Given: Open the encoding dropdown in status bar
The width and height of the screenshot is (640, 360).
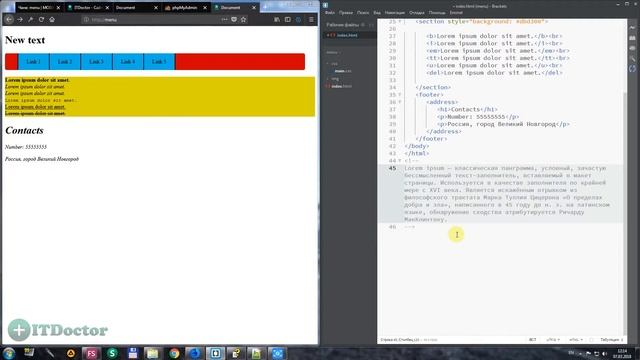Looking at the screenshot, I should tap(553, 340).
